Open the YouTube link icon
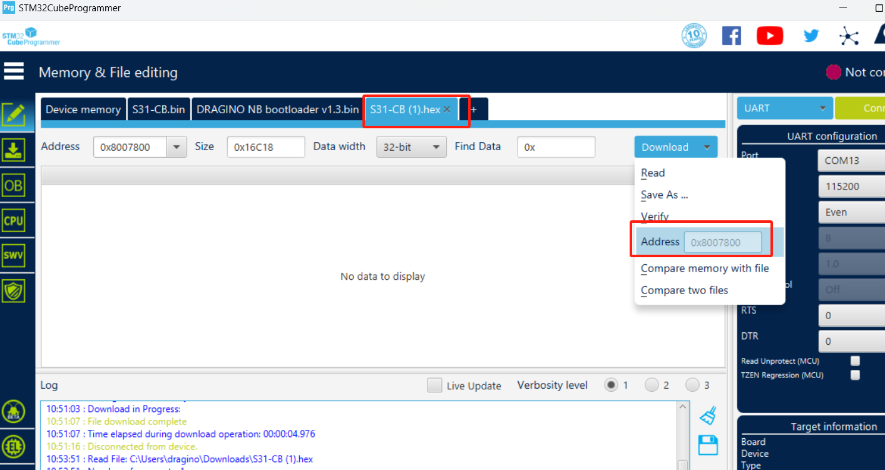Image resolution: width=885 pixels, height=470 pixels. point(770,36)
